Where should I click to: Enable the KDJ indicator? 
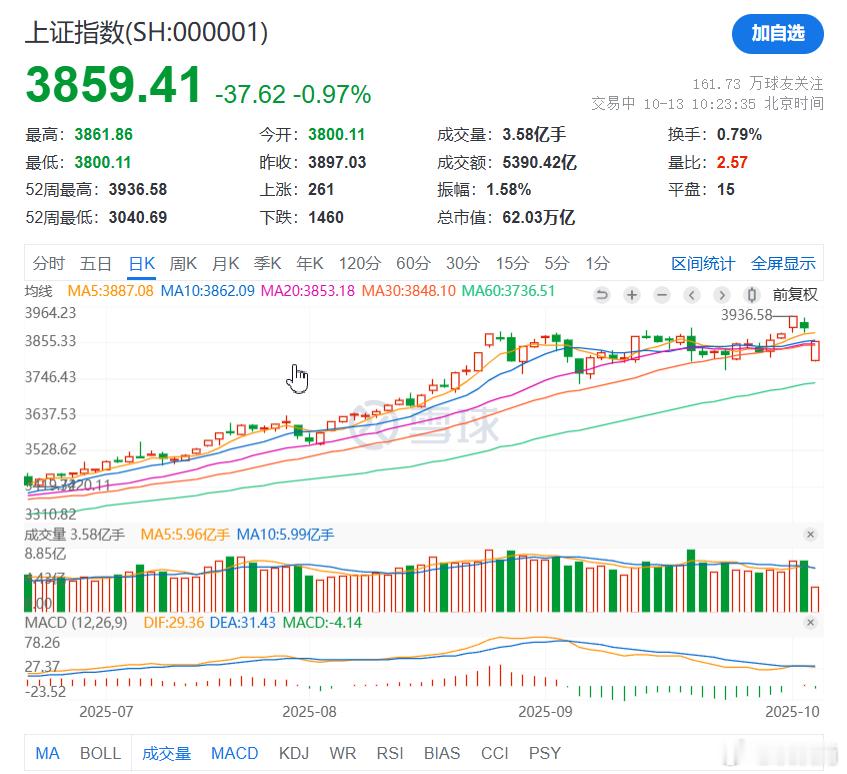(294, 753)
